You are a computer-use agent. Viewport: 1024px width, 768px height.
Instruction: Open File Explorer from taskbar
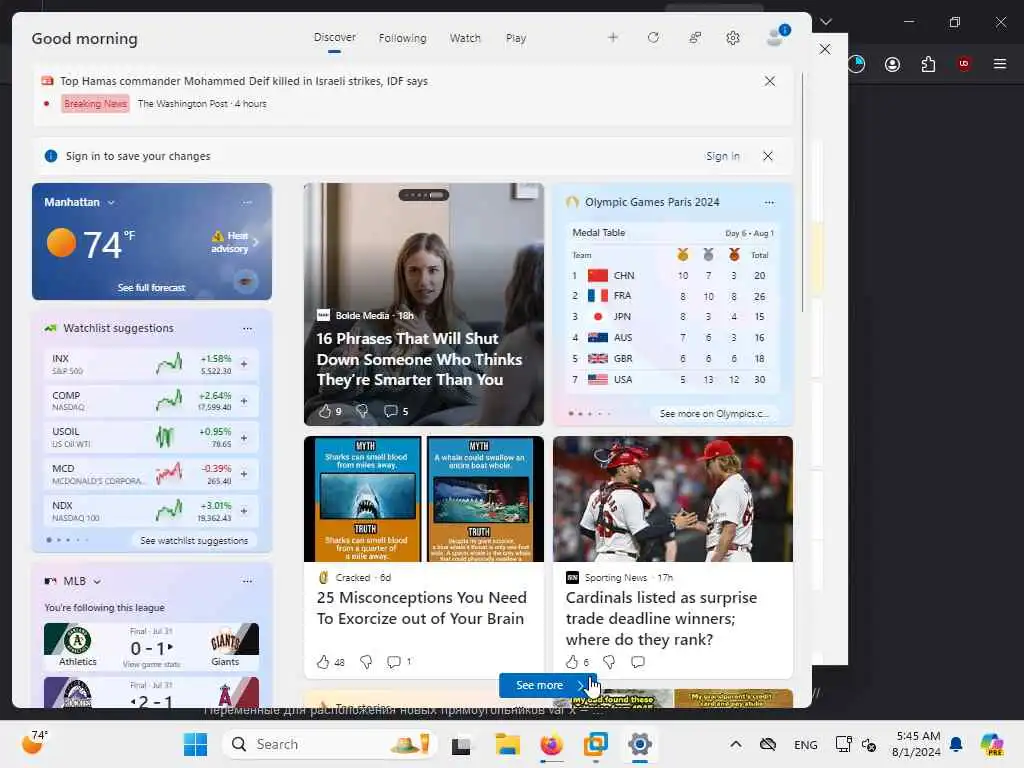507,744
